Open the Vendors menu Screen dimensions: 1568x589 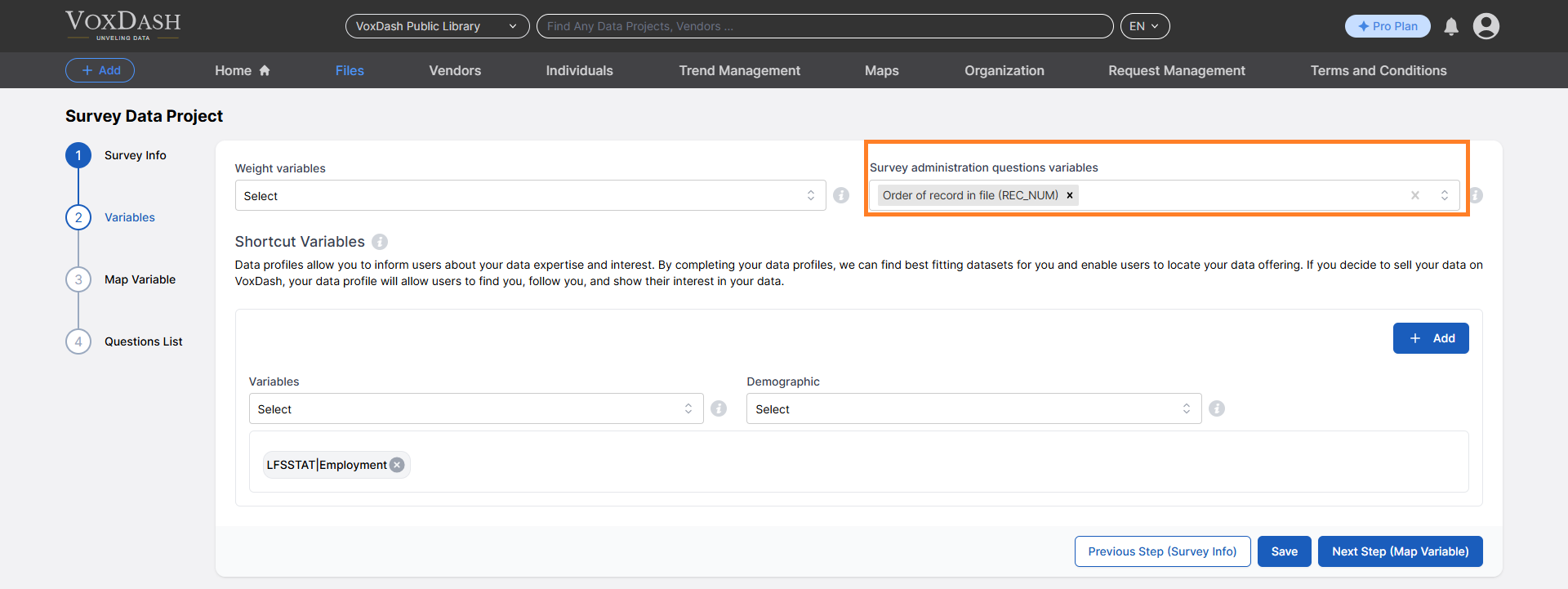click(455, 70)
